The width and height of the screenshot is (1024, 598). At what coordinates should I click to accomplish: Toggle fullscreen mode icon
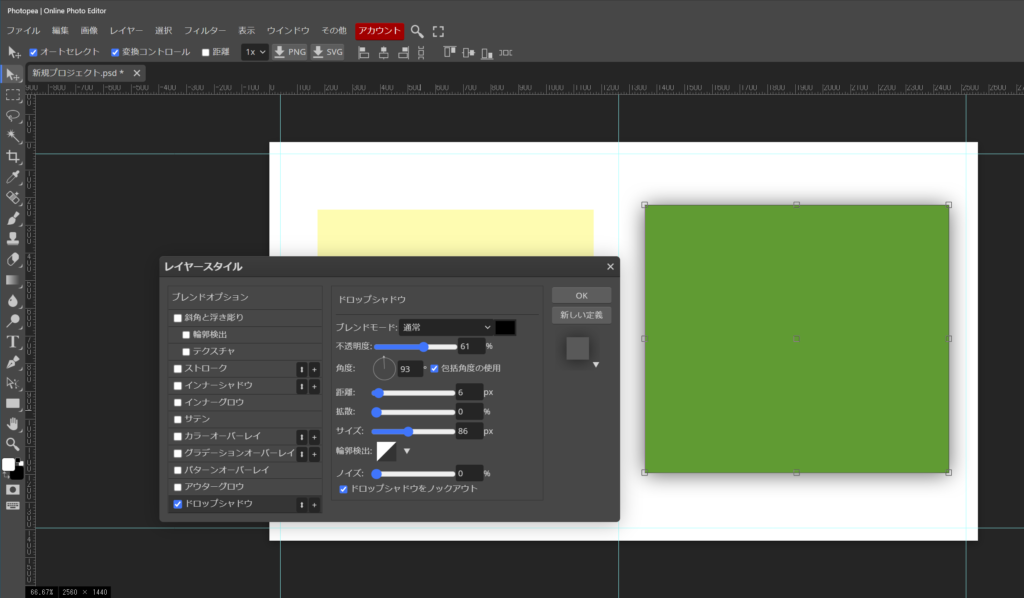pyautogui.click(x=438, y=31)
